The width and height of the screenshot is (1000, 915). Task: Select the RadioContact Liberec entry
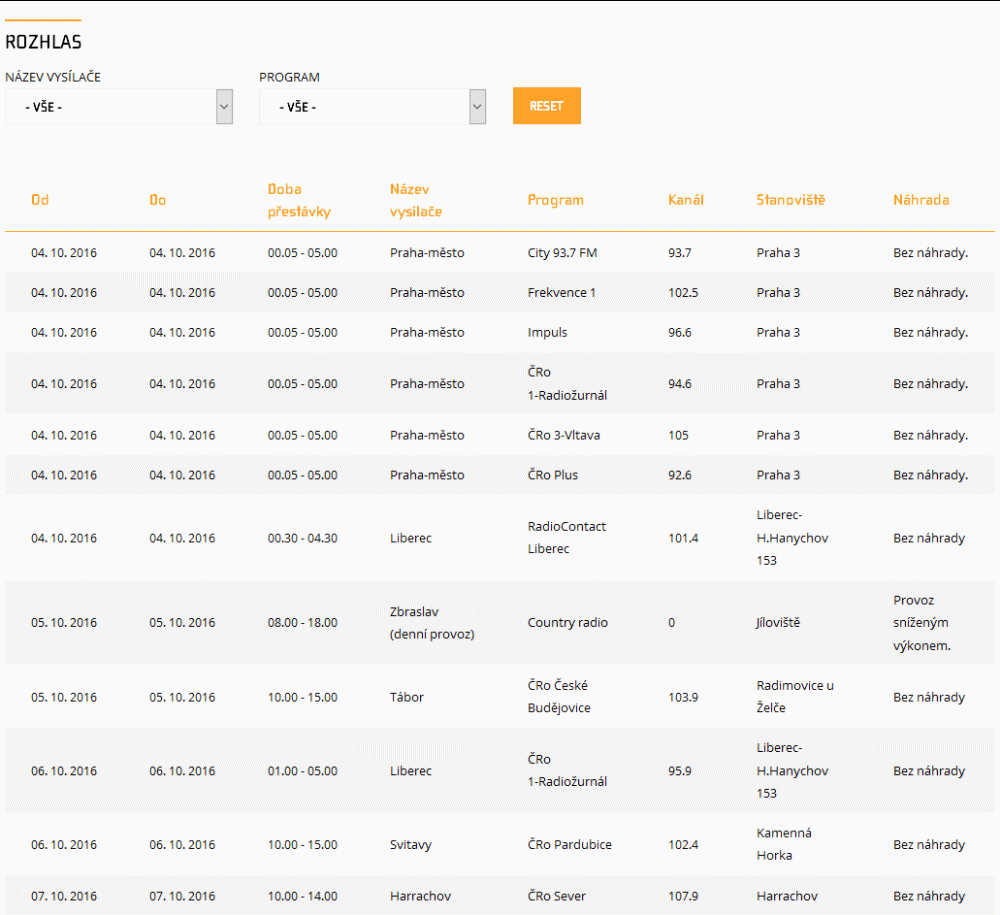pyautogui.click(x=567, y=538)
